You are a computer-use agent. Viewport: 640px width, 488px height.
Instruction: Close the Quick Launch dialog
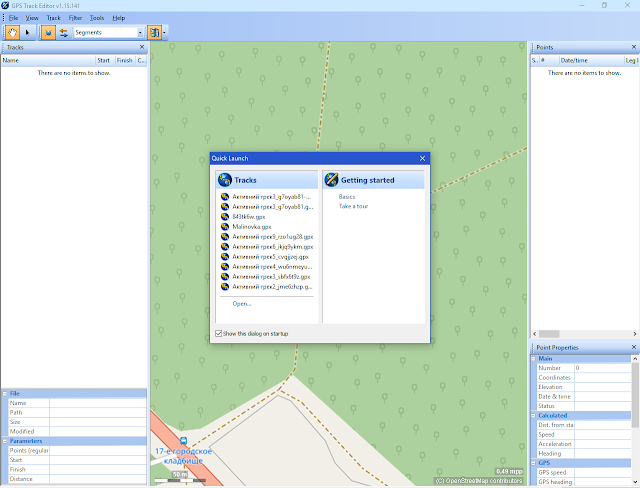click(422, 158)
